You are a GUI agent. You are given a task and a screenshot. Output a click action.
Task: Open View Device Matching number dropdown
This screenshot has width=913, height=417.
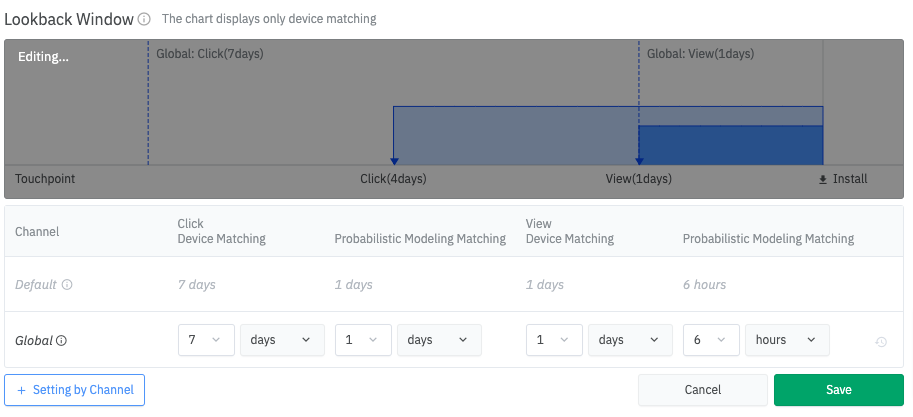point(554,340)
